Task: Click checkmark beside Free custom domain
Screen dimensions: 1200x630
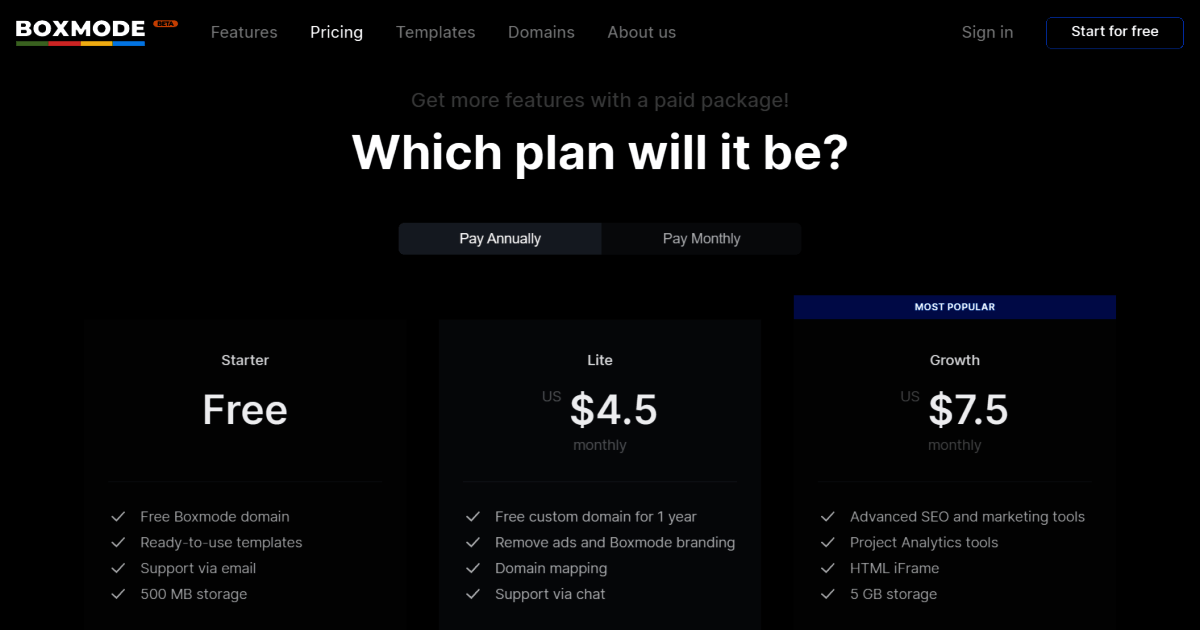Action: pos(473,517)
